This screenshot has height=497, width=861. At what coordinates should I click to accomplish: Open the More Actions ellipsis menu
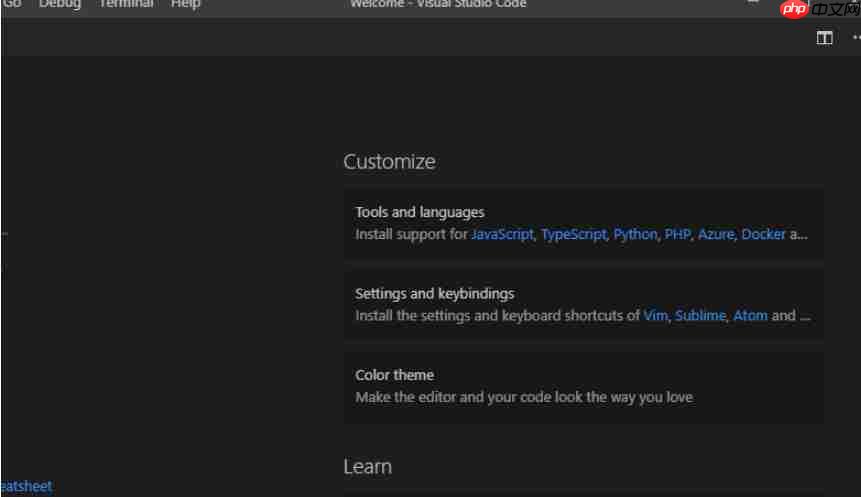(856, 38)
